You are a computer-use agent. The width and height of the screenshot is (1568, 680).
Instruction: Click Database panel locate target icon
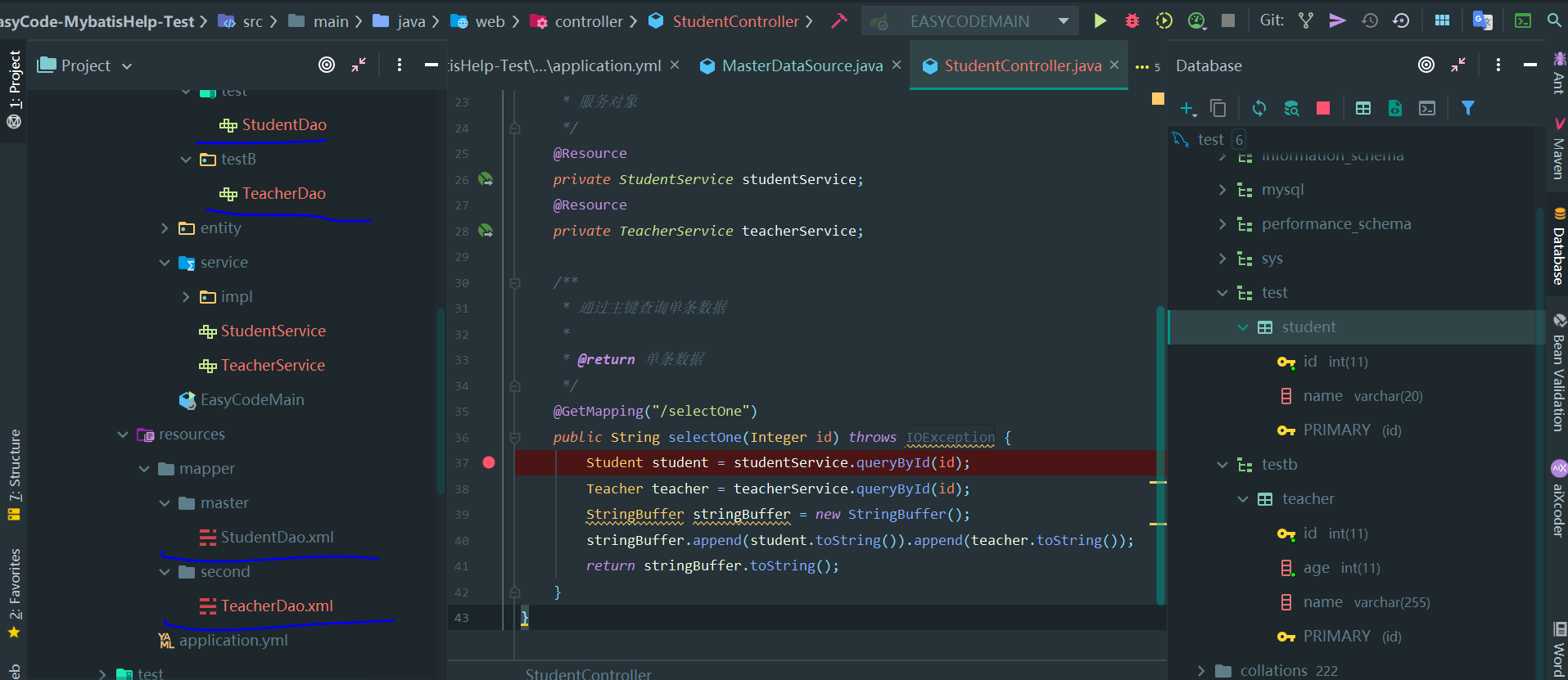(1426, 65)
